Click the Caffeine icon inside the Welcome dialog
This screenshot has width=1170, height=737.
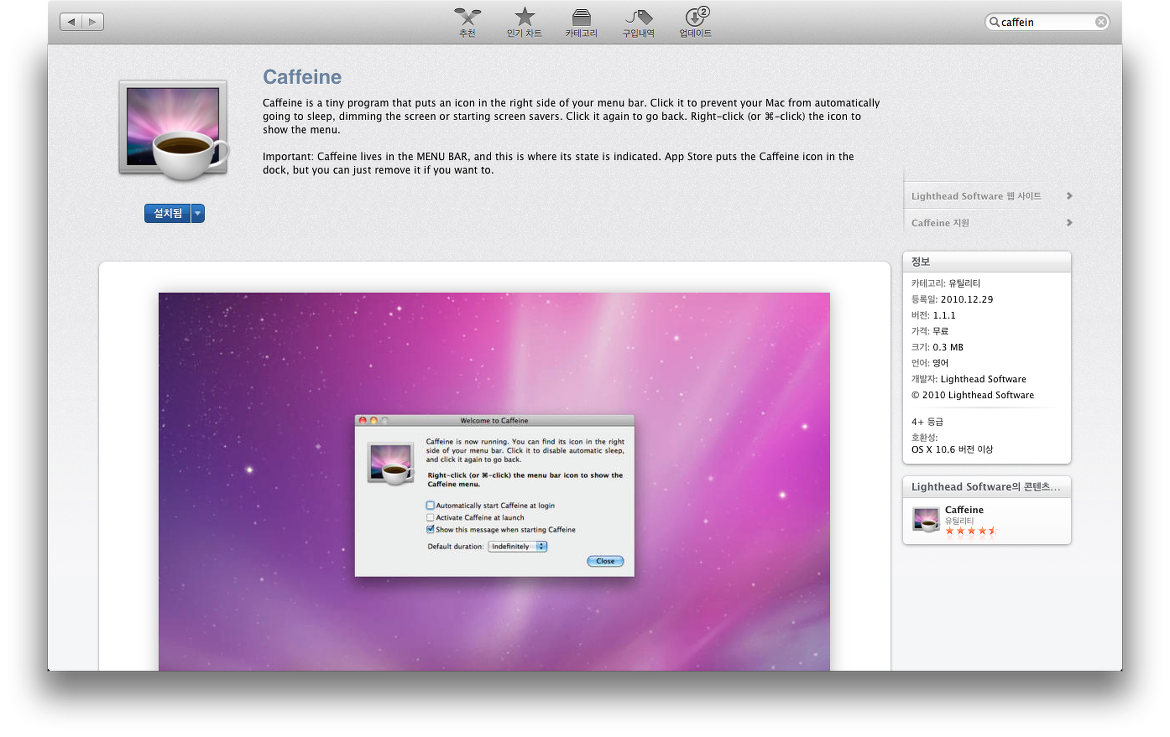[x=391, y=464]
